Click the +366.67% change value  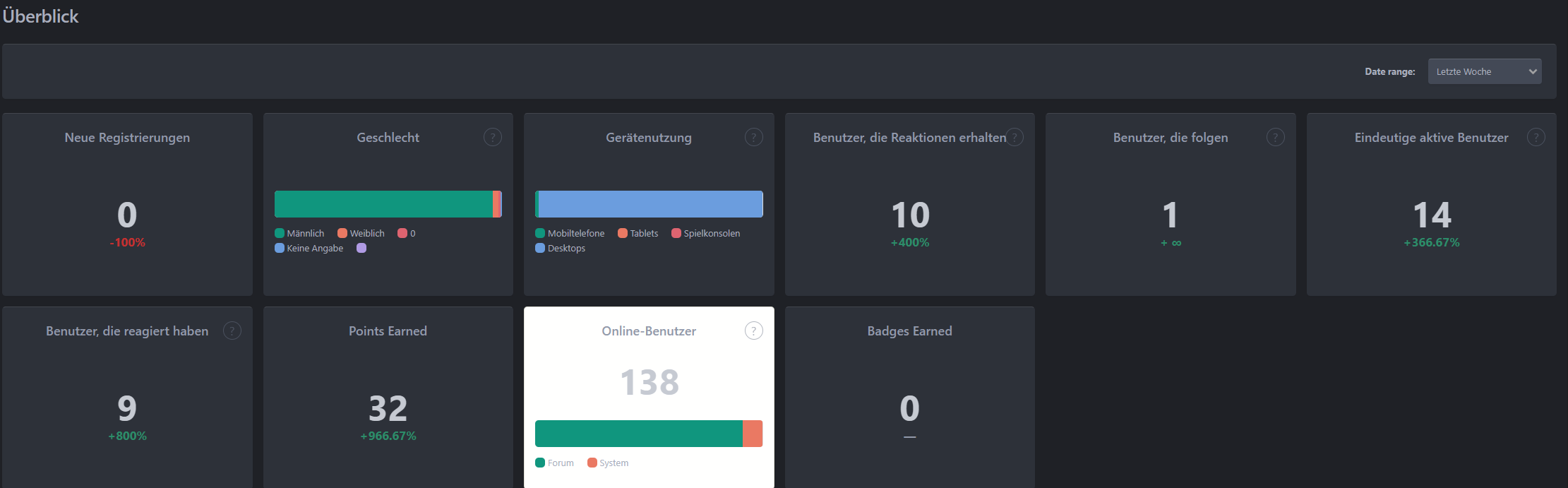pyautogui.click(x=1432, y=242)
